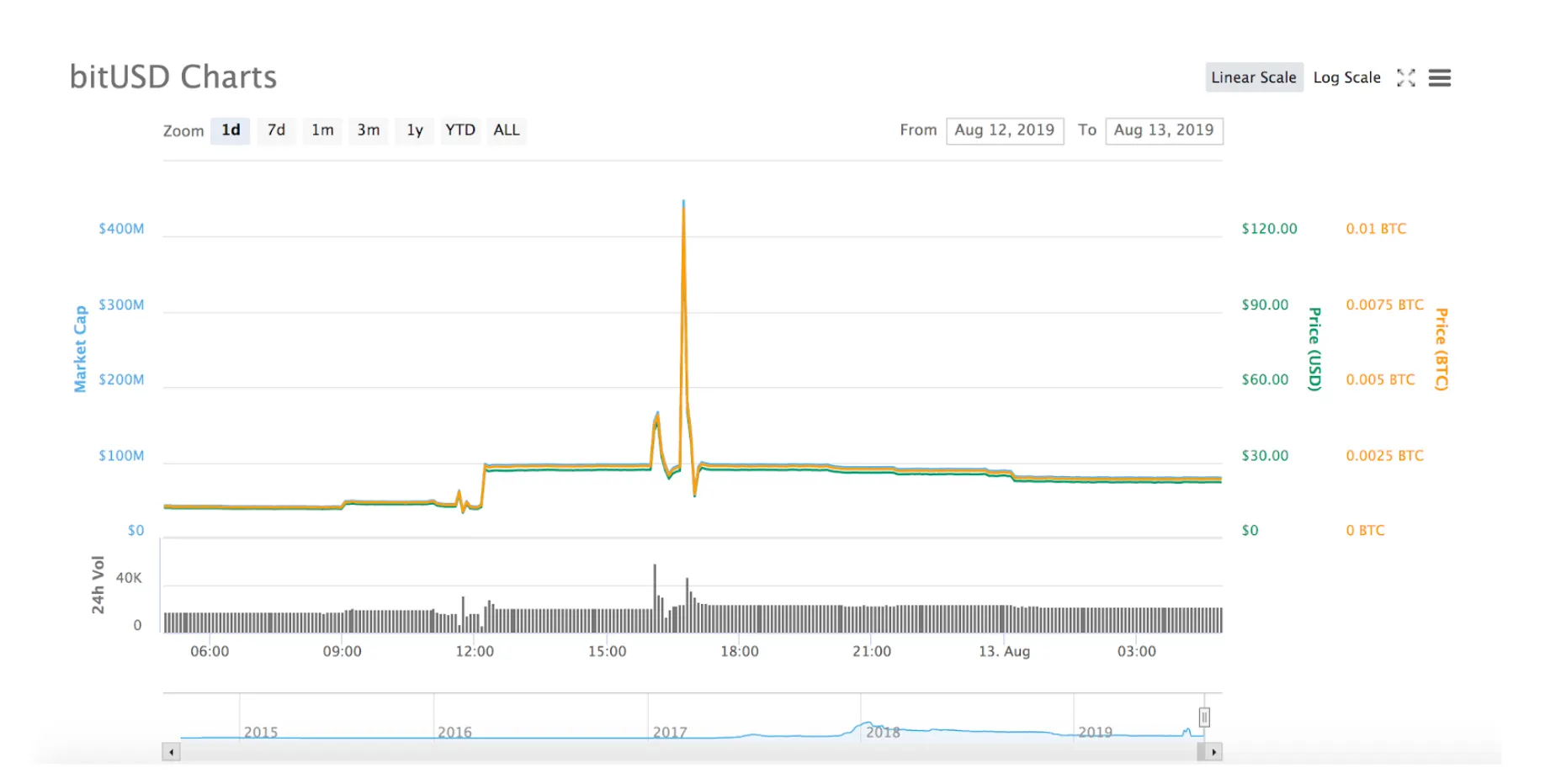1545x784 pixels.
Task: Choose the 1y zoom option
Action: pos(415,130)
